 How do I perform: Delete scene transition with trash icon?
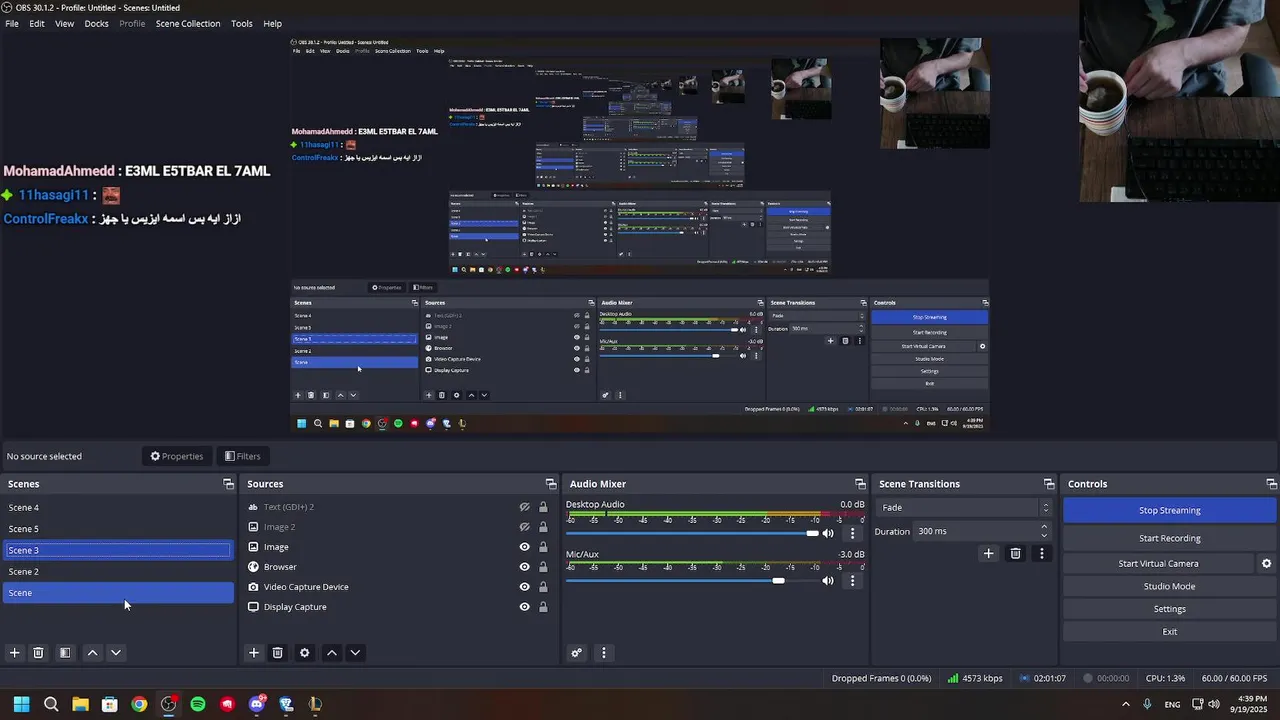click(x=1015, y=553)
